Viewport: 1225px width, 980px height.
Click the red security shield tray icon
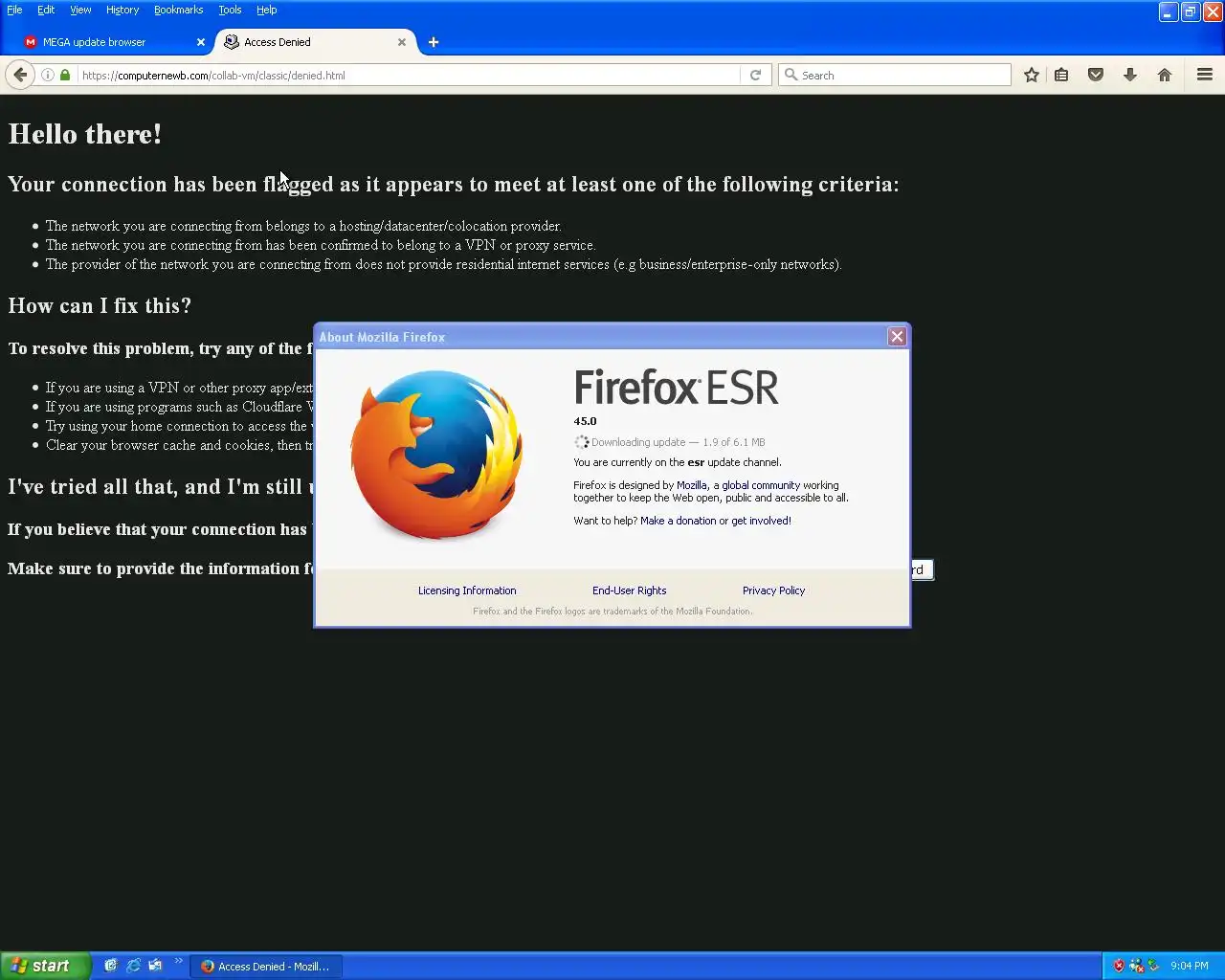coord(1119,966)
